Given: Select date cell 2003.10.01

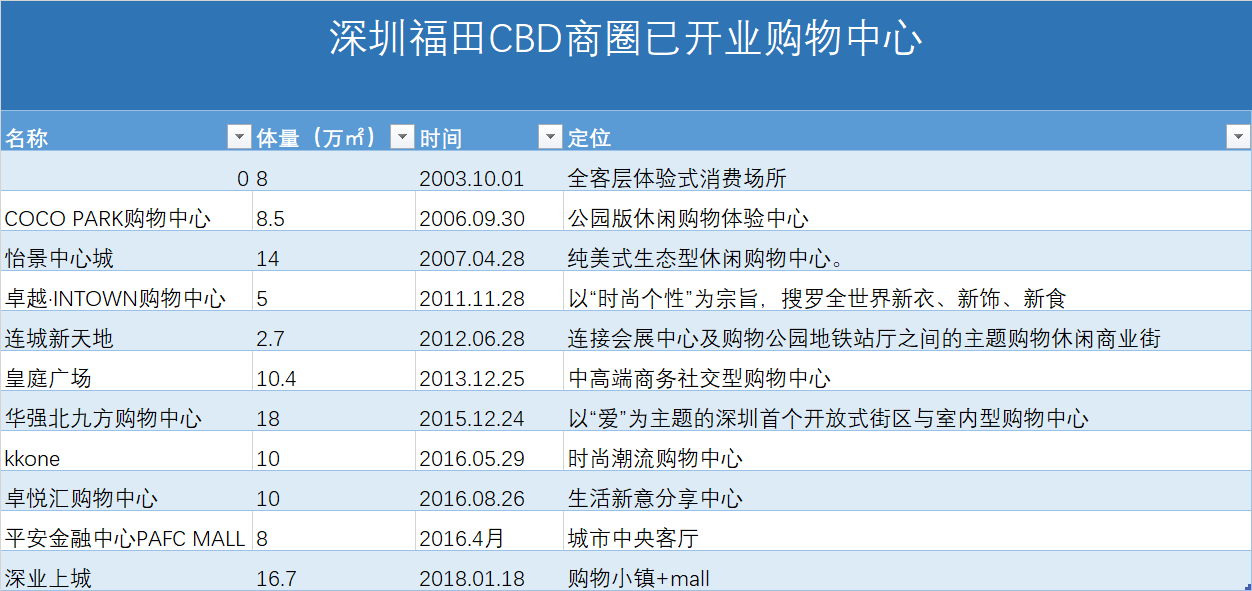Looking at the screenshot, I should click(489, 171).
